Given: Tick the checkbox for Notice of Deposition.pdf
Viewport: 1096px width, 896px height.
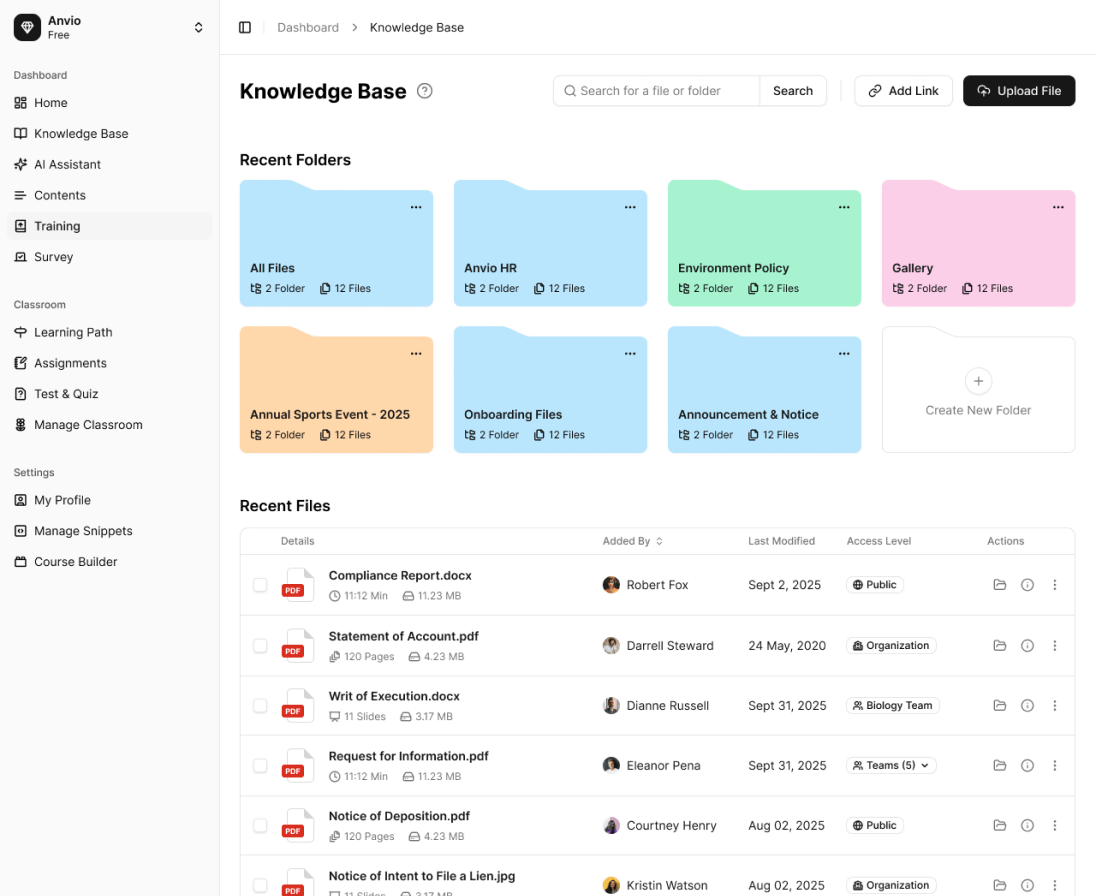Looking at the screenshot, I should 260,826.
